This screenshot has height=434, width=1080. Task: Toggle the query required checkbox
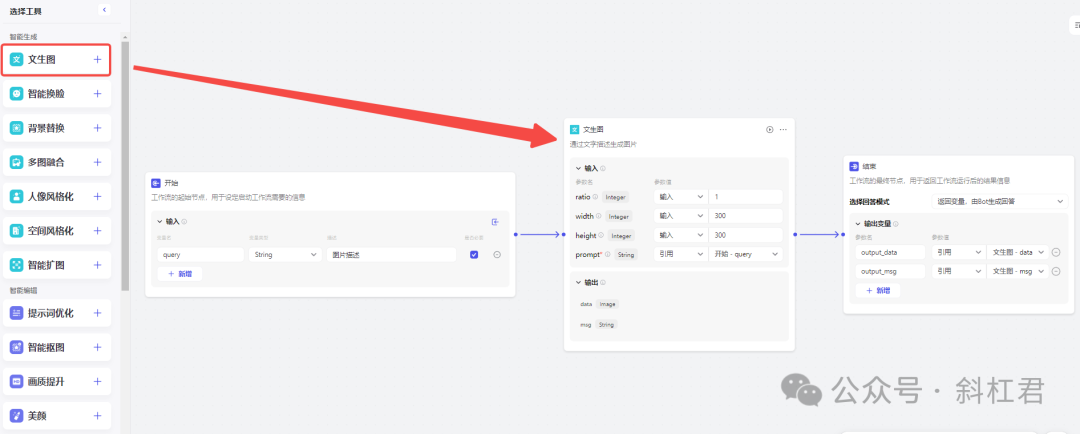tap(474, 255)
